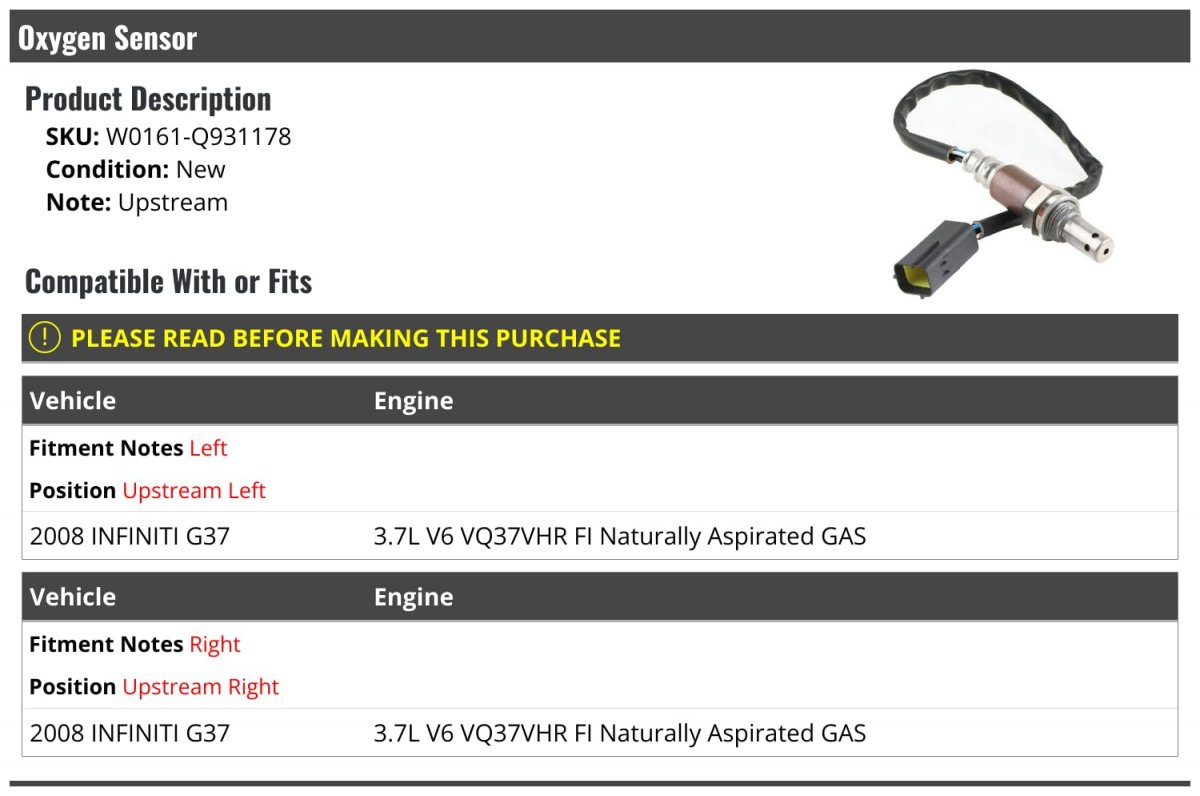
Task: Select the 2008 INFINITI G37 row under Upstream Left
Action: [130, 536]
